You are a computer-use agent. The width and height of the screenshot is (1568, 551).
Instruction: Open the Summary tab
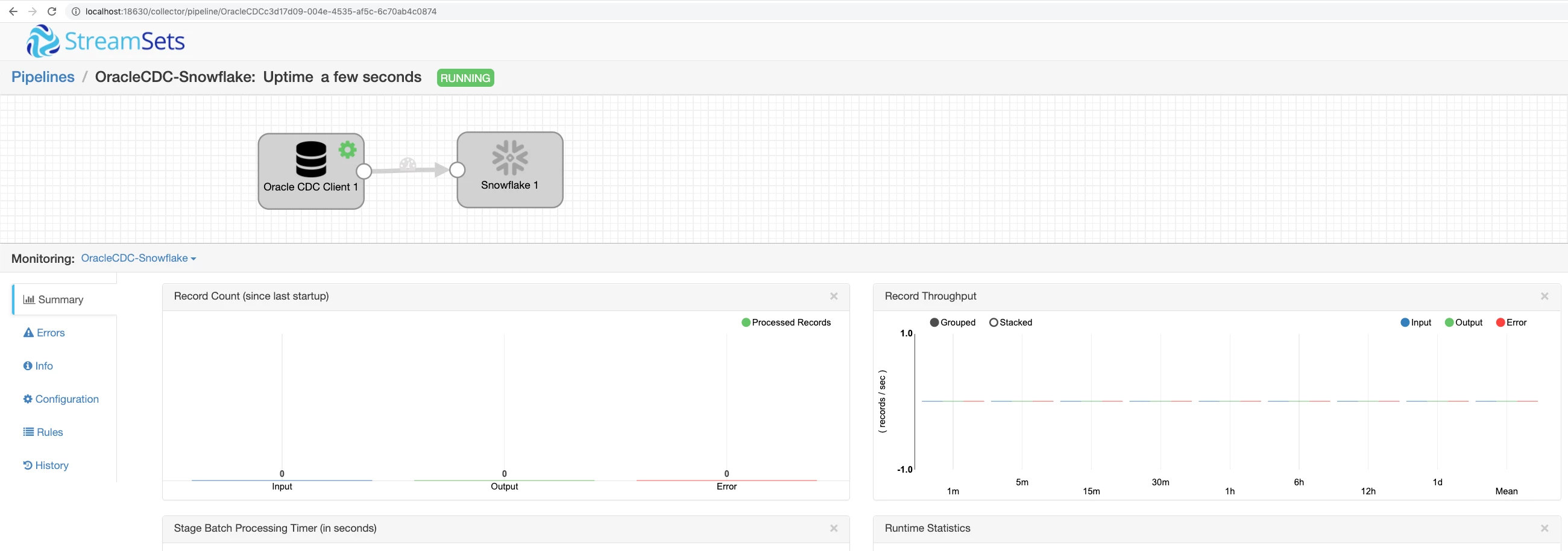(65, 300)
